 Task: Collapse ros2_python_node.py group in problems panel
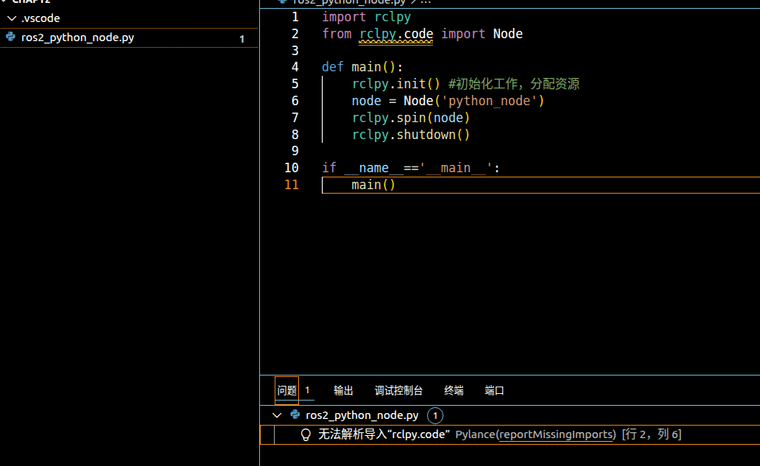pyautogui.click(x=277, y=416)
